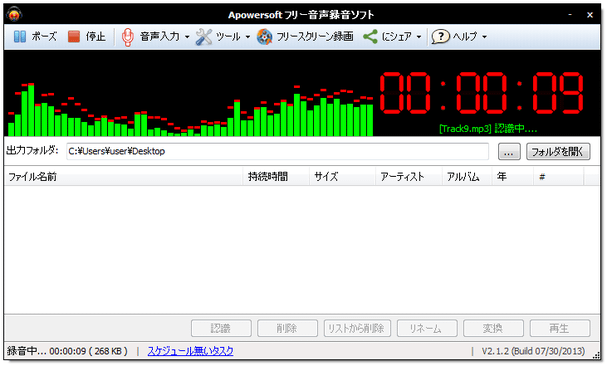Sort by アーティスト column header
Image resolution: width=607 pixels, height=366 pixels.
click(408, 177)
